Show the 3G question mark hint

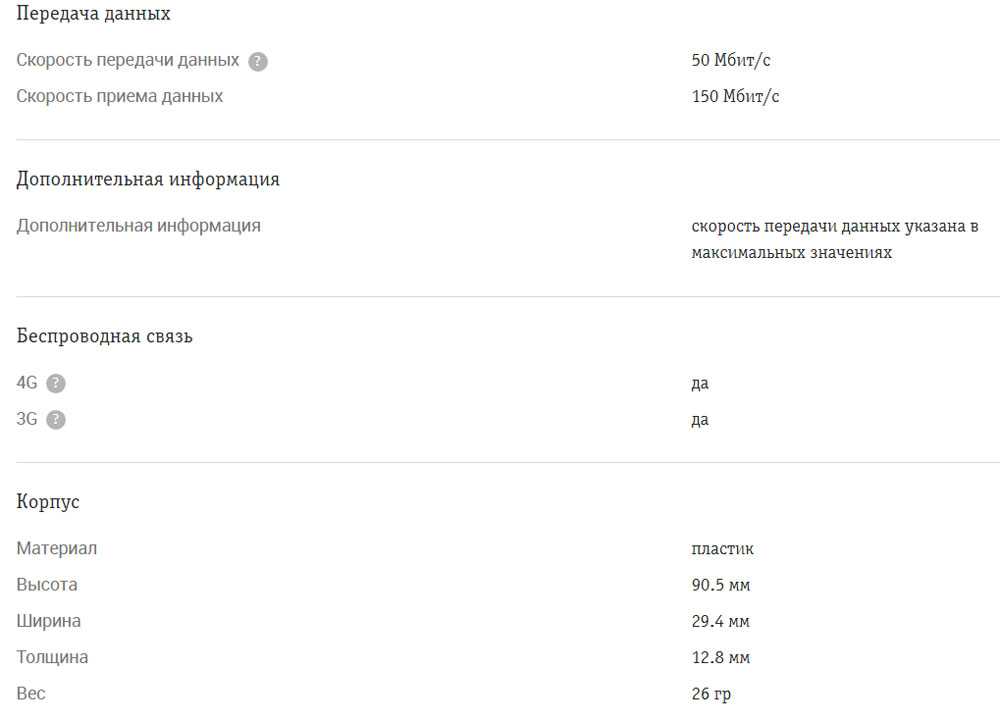[x=56, y=420]
